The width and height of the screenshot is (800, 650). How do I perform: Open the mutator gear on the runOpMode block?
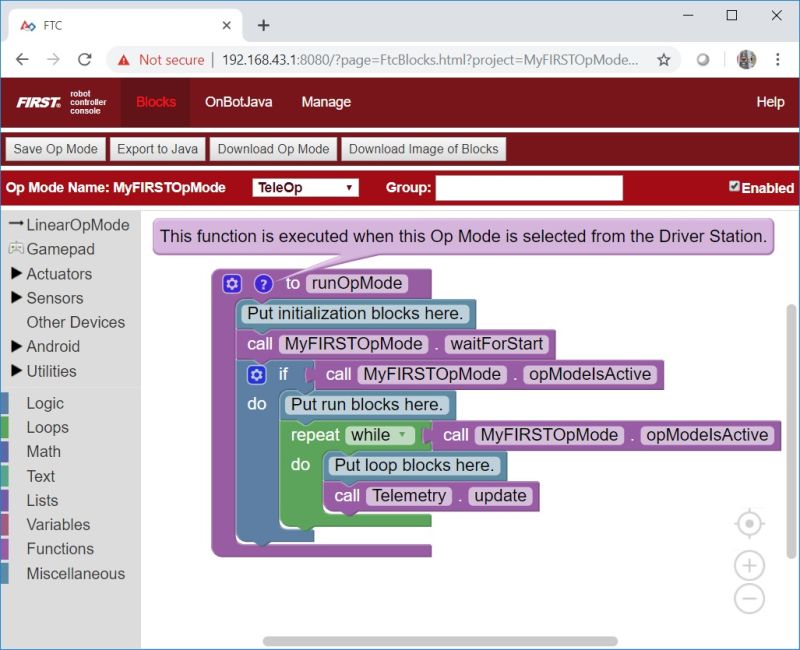point(232,284)
